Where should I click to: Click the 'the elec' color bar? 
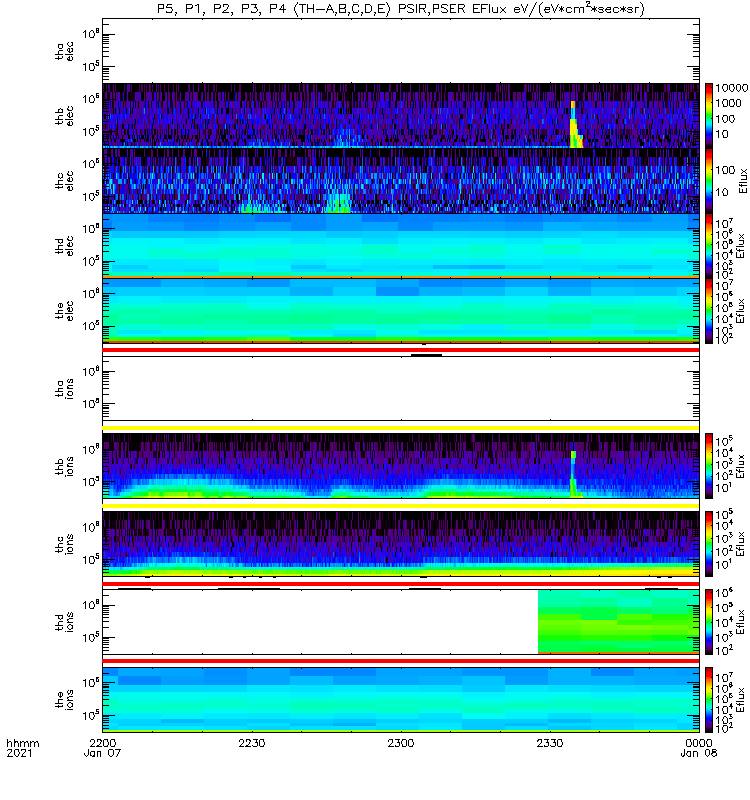709,311
